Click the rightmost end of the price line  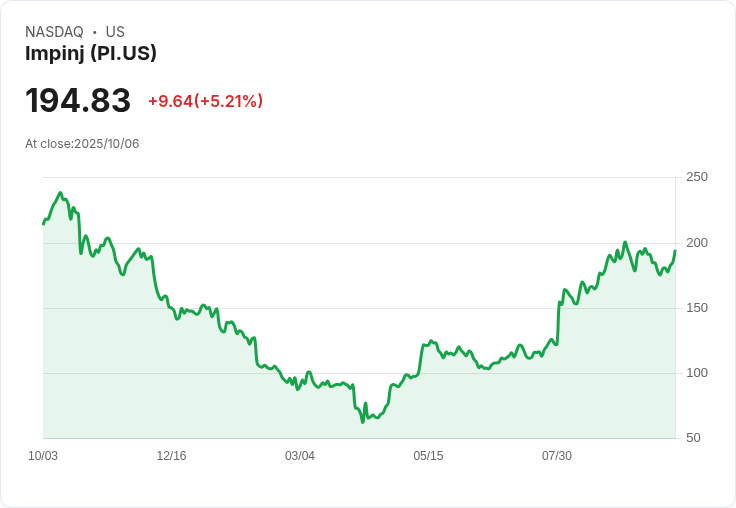click(675, 251)
